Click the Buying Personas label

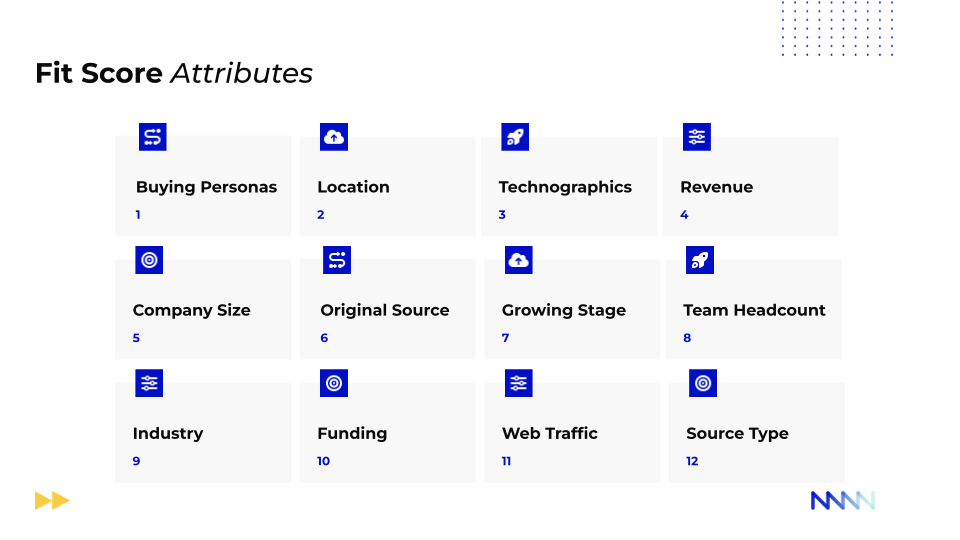[206, 187]
